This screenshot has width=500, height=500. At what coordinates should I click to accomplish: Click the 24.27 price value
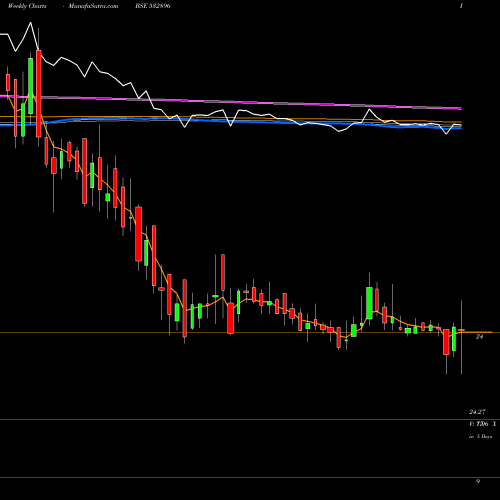point(477,412)
